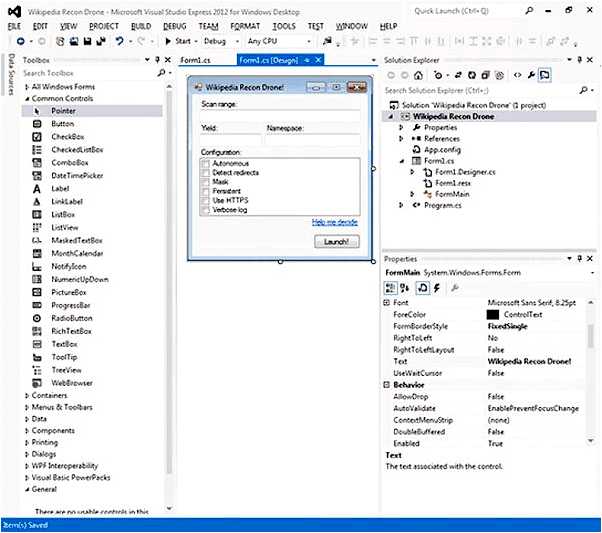
Task: Select the TextBox control in Toolbox
Action: tap(64, 344)
